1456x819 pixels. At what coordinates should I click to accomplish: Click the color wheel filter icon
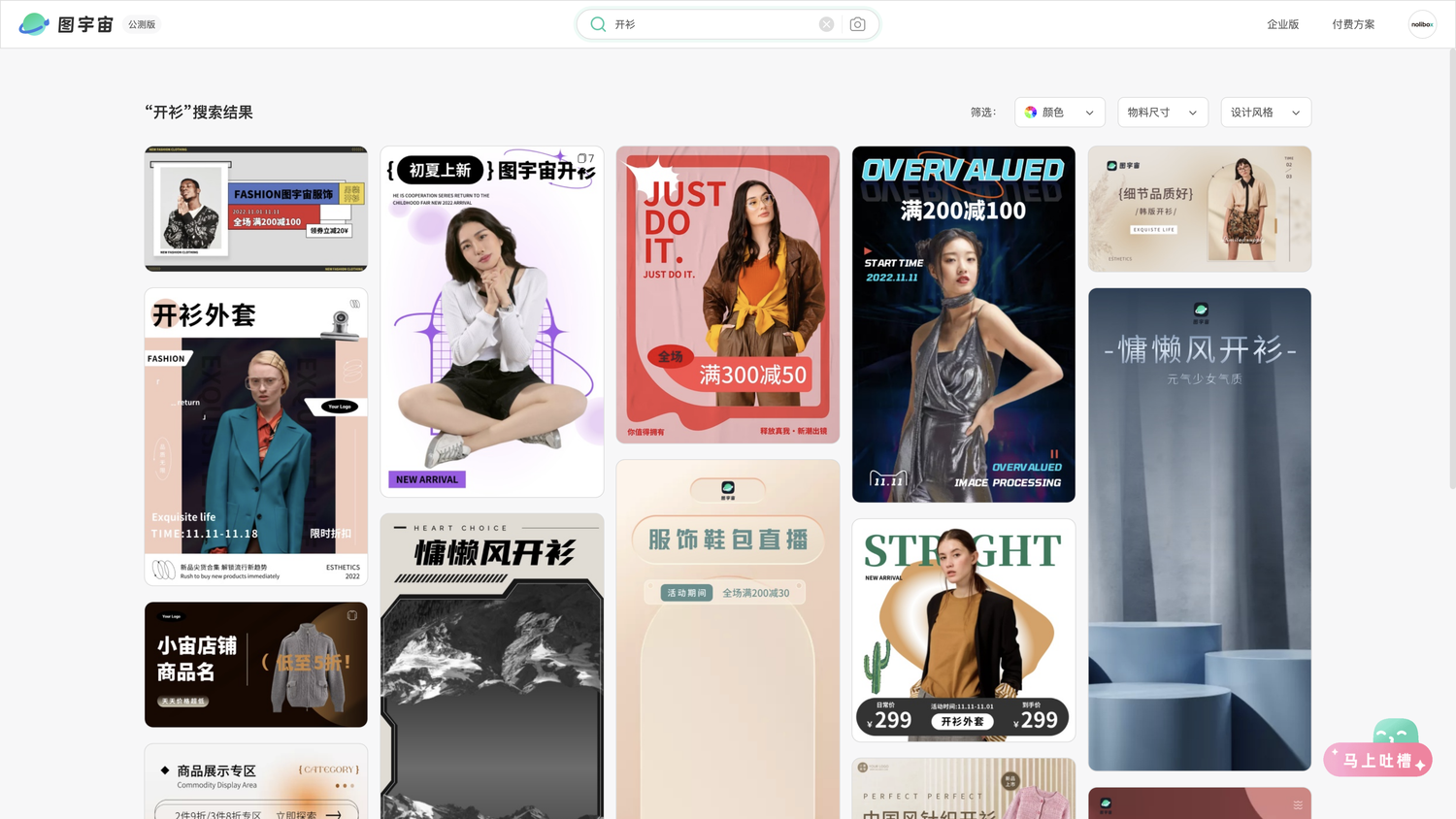pyautogui.click(x=1031, y=113)
